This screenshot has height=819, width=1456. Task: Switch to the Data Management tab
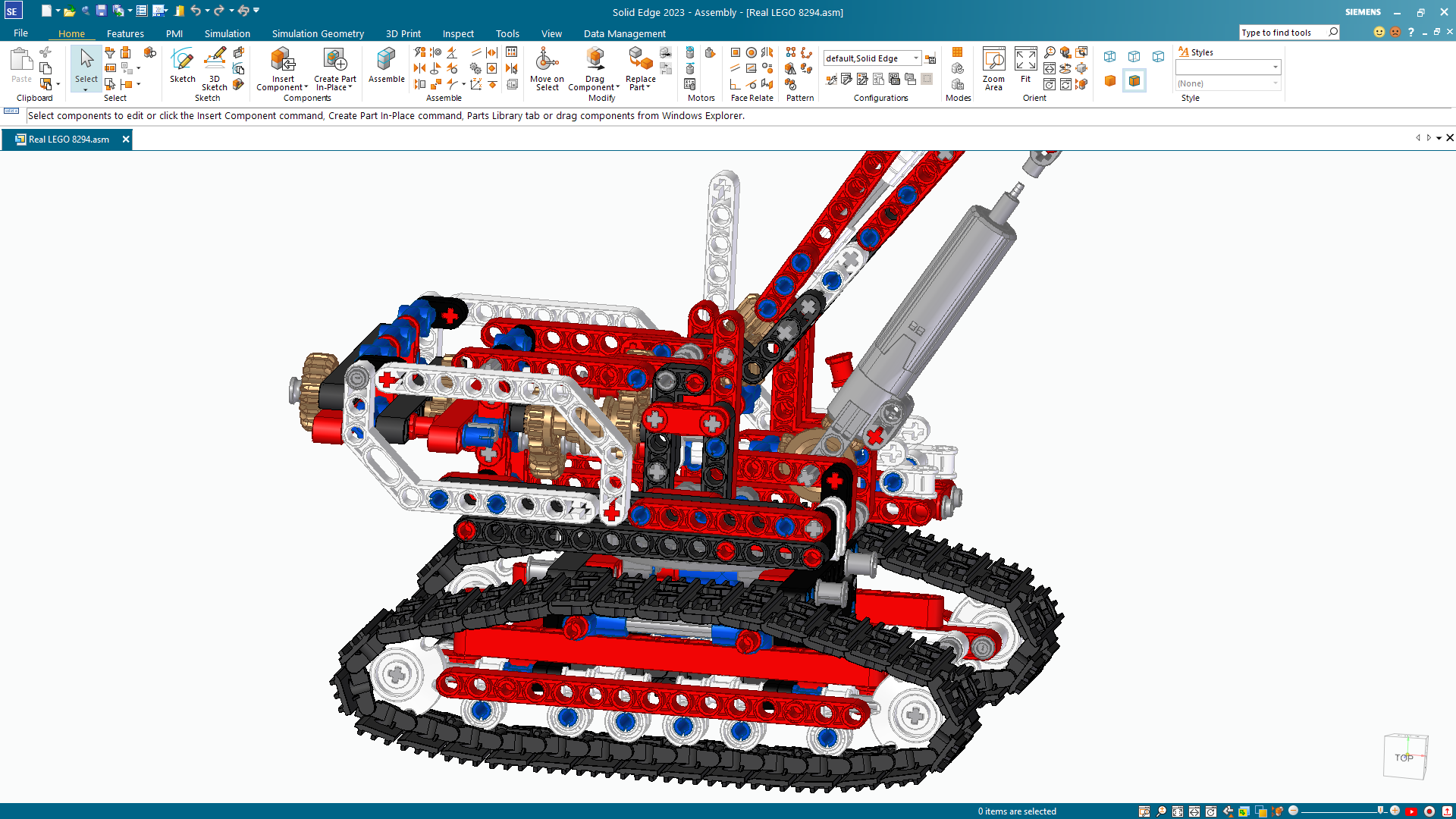(625, 33)
